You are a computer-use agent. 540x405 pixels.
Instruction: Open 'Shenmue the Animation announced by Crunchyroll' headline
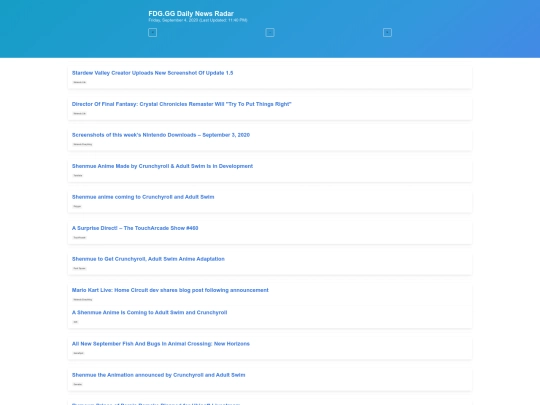(158, 375)
